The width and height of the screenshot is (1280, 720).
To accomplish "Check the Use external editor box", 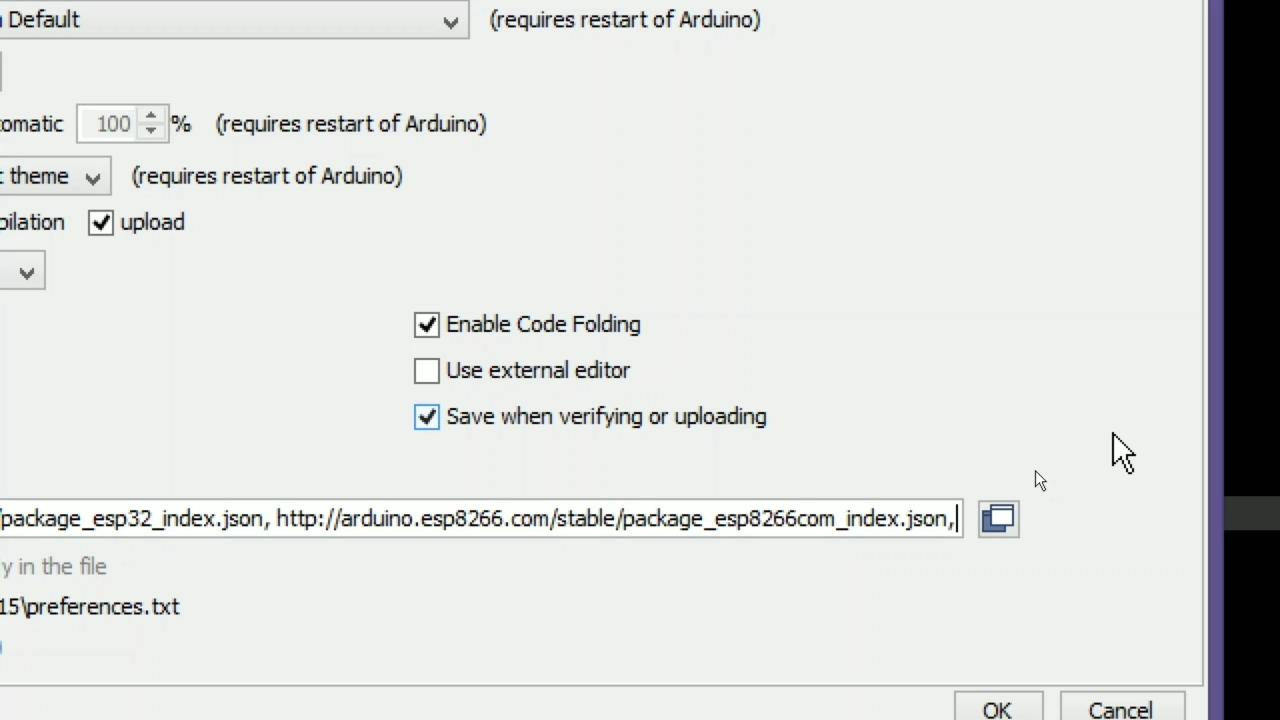I will pyautogui.click(x=427, y=370).
